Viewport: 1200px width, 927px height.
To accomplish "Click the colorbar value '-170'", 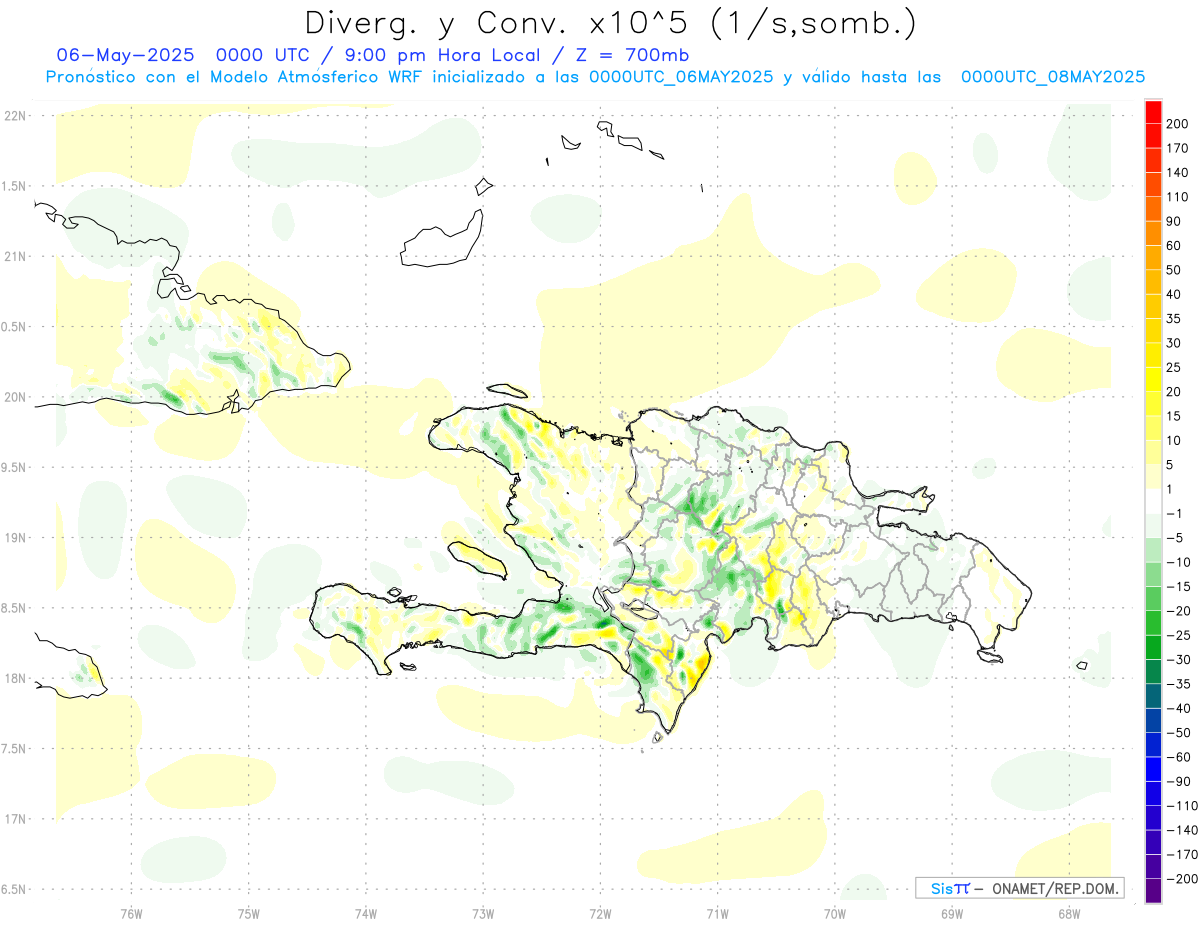I will (1180, 854).
